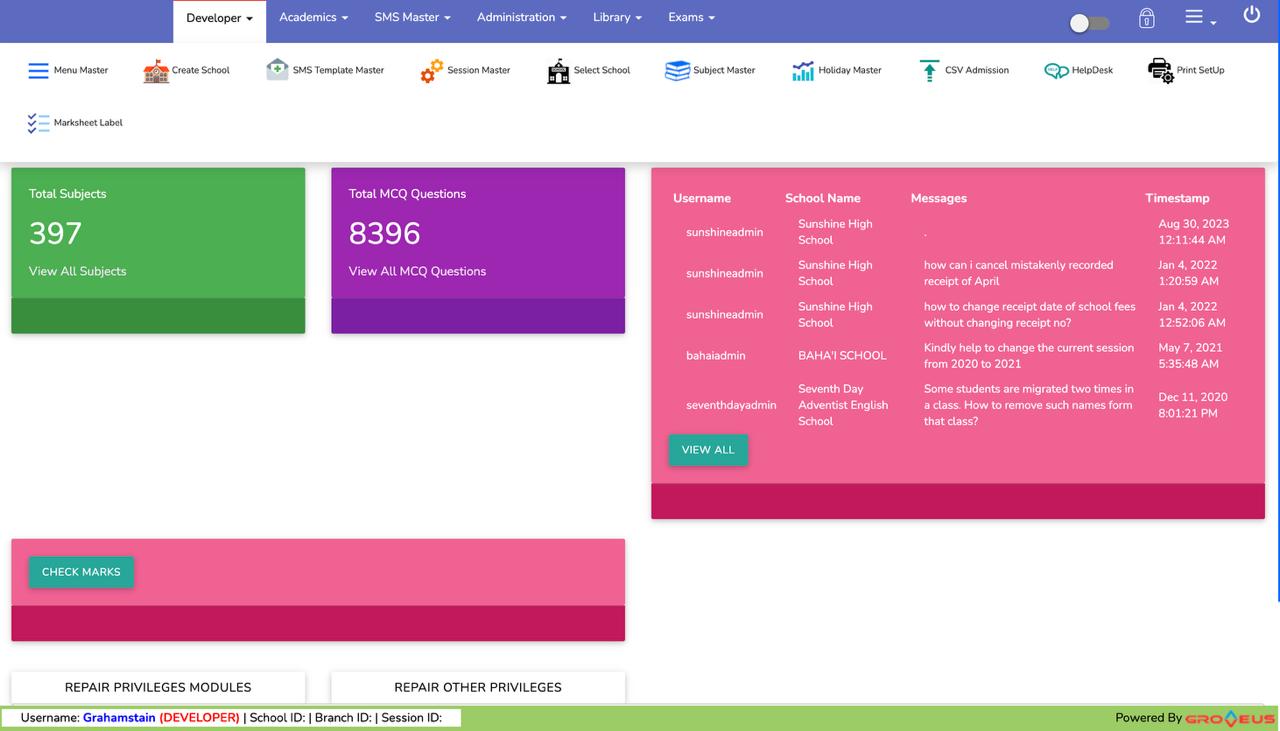Click the Print SetUp printer icon
1280x731 pixels.
(1160, 71)
